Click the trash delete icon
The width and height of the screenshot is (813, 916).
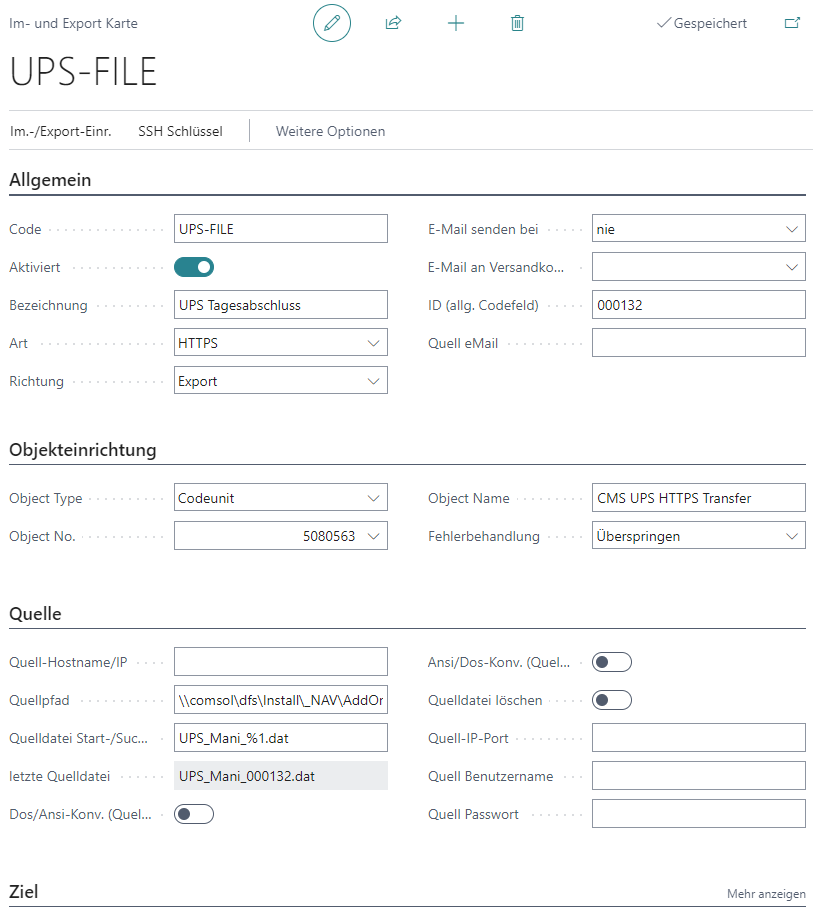[x=517, y=23]
